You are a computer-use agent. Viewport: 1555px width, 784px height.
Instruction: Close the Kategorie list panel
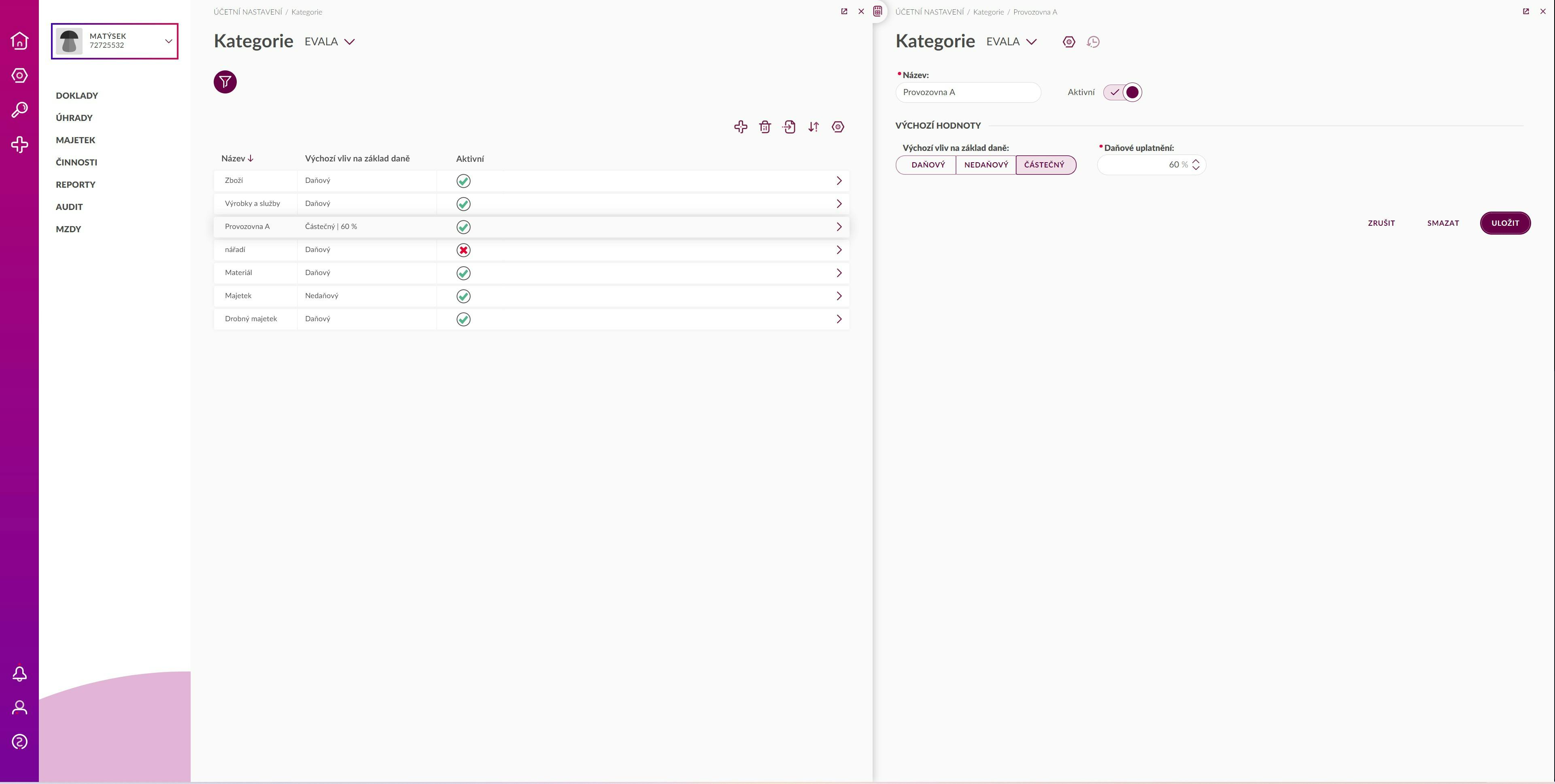pyautogui.click(x=861, y=11)
